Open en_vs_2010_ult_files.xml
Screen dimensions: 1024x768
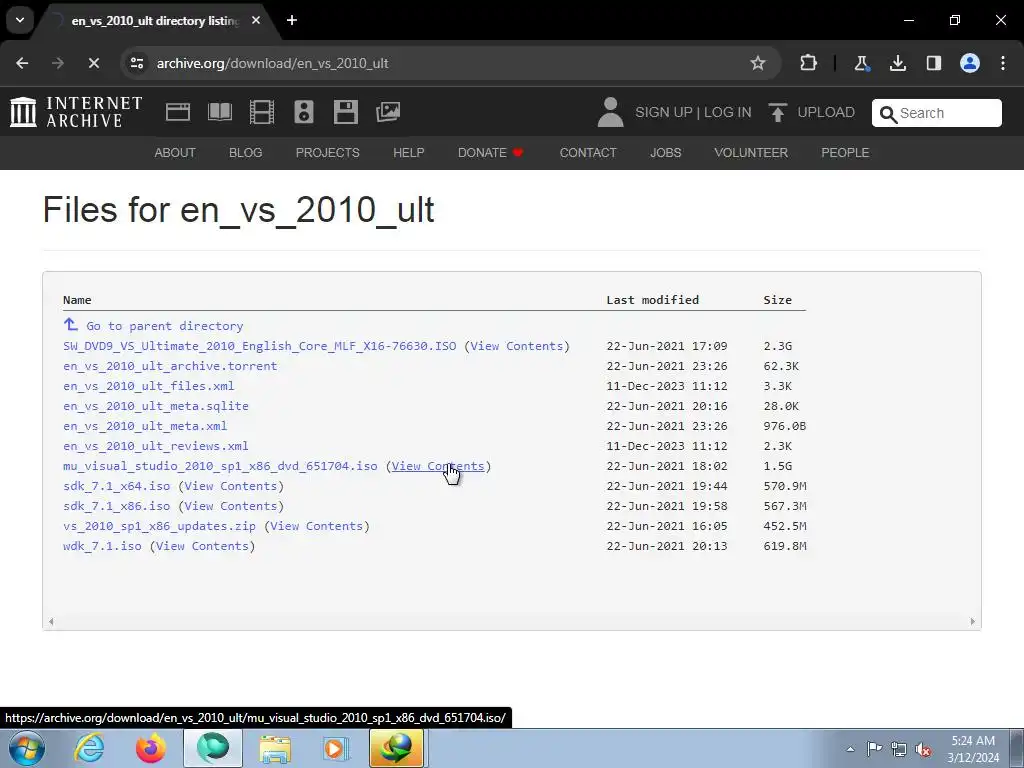coord(148,386)
